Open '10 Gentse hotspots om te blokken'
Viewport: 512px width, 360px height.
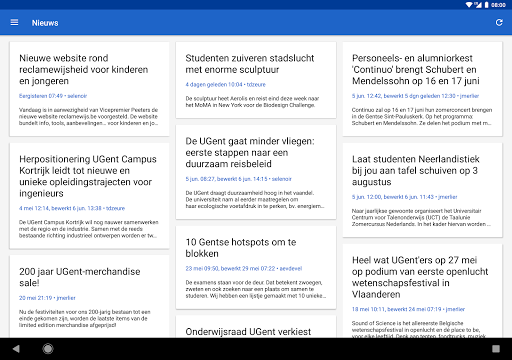256,268
